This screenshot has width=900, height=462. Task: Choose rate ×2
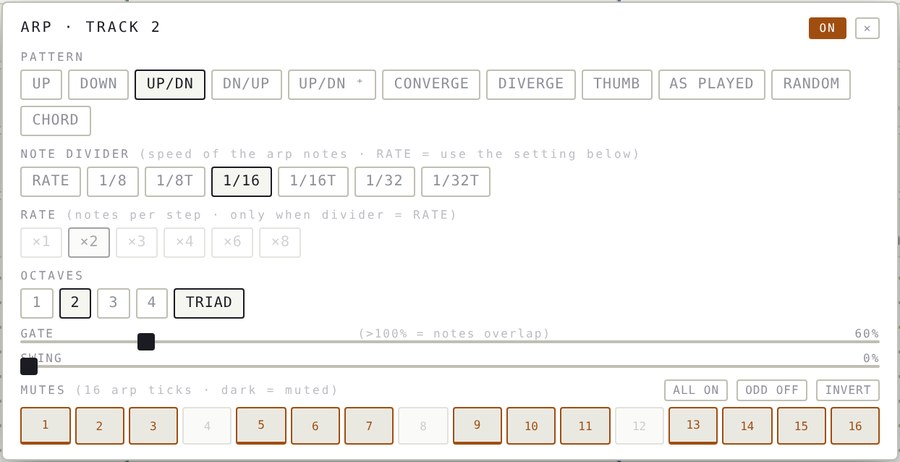[89, 242]
